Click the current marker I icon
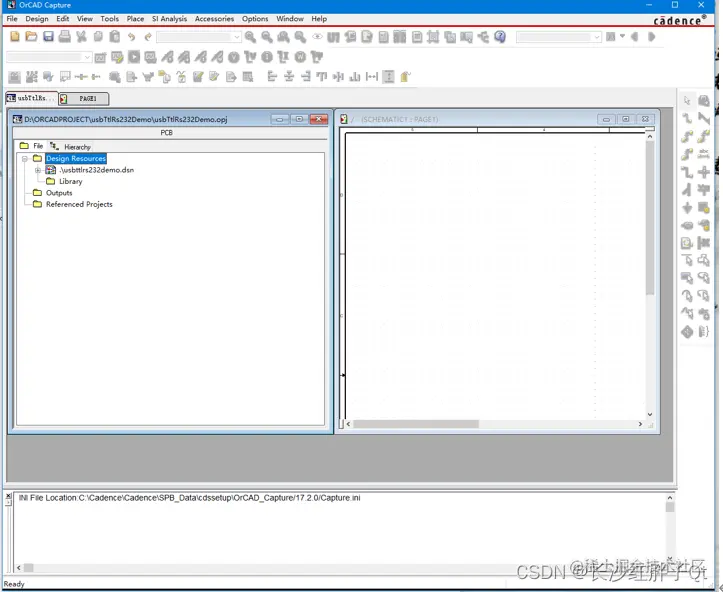This screenshot has height=592, width=723. tap(267, 57)
